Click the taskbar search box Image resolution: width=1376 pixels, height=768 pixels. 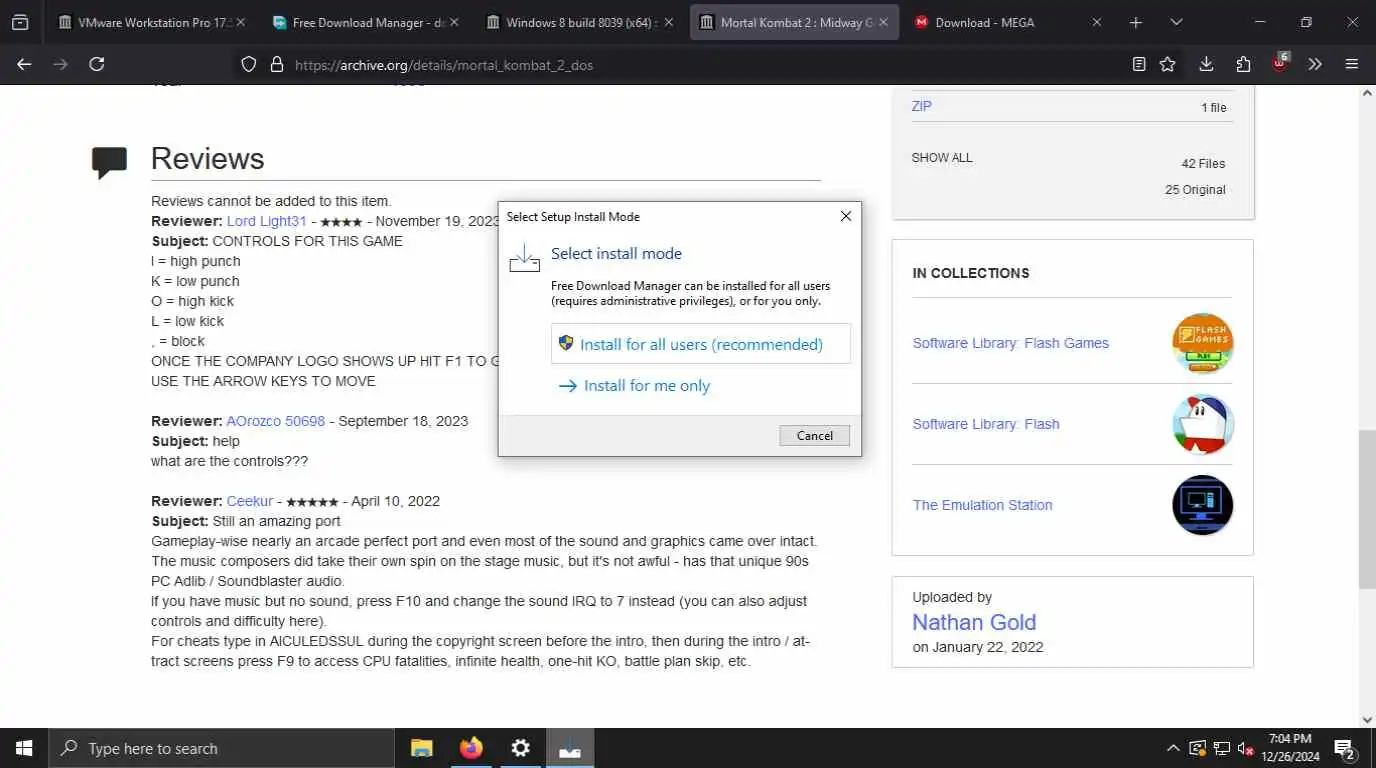click(221, 748)
